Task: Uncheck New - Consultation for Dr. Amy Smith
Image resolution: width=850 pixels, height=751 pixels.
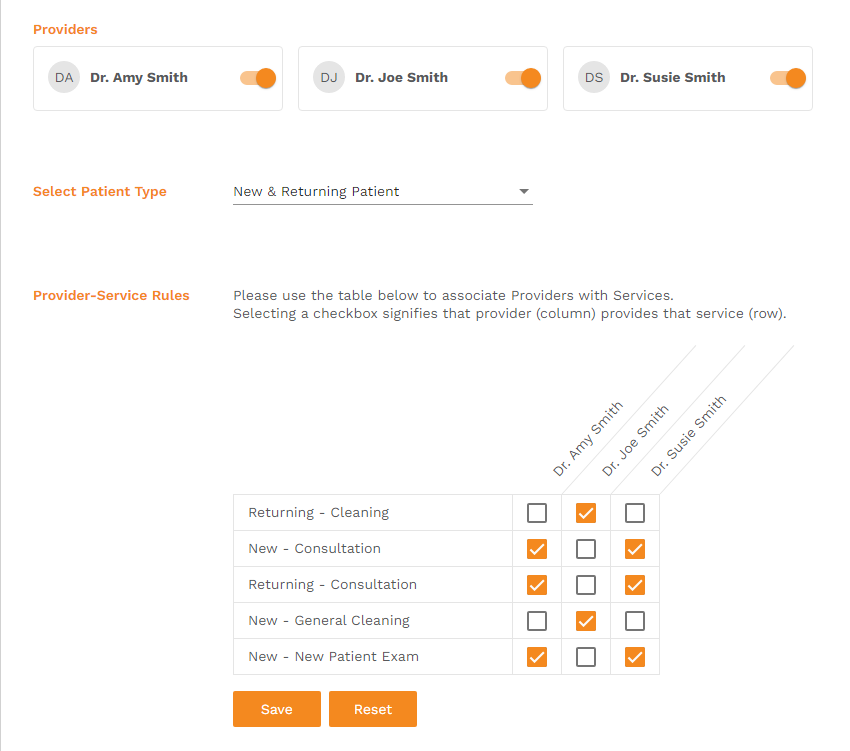Action: [x=537, y=549]
